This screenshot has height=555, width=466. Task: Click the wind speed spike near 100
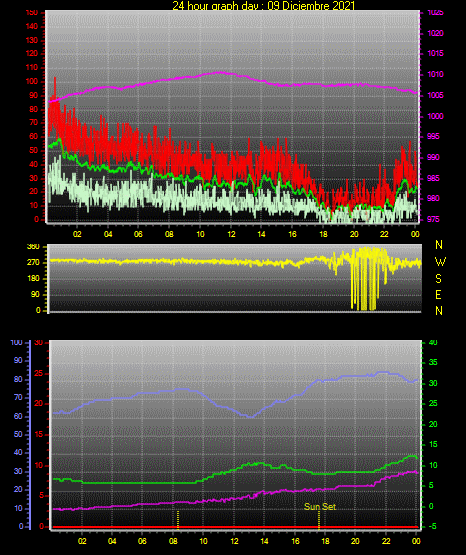click(55, 80)
